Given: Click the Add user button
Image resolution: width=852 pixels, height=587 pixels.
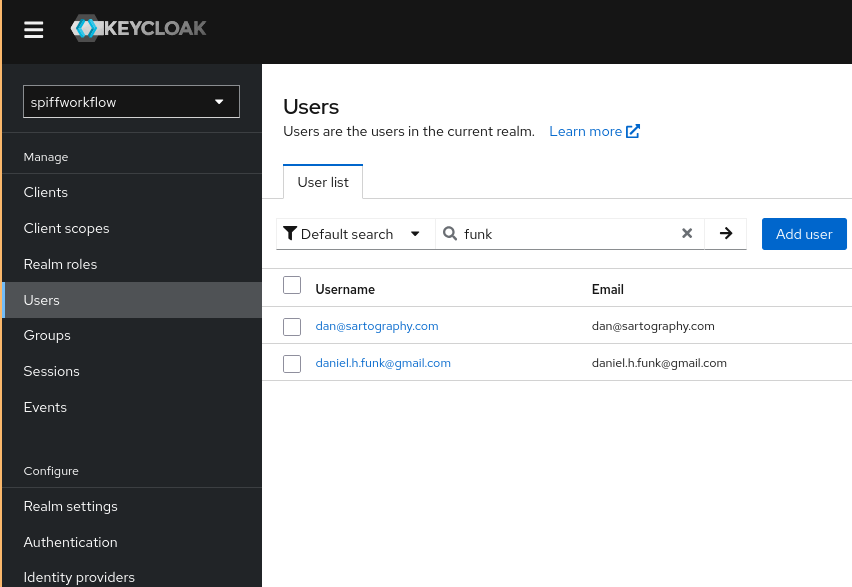Looking at the screenshot, I should 804,234.
